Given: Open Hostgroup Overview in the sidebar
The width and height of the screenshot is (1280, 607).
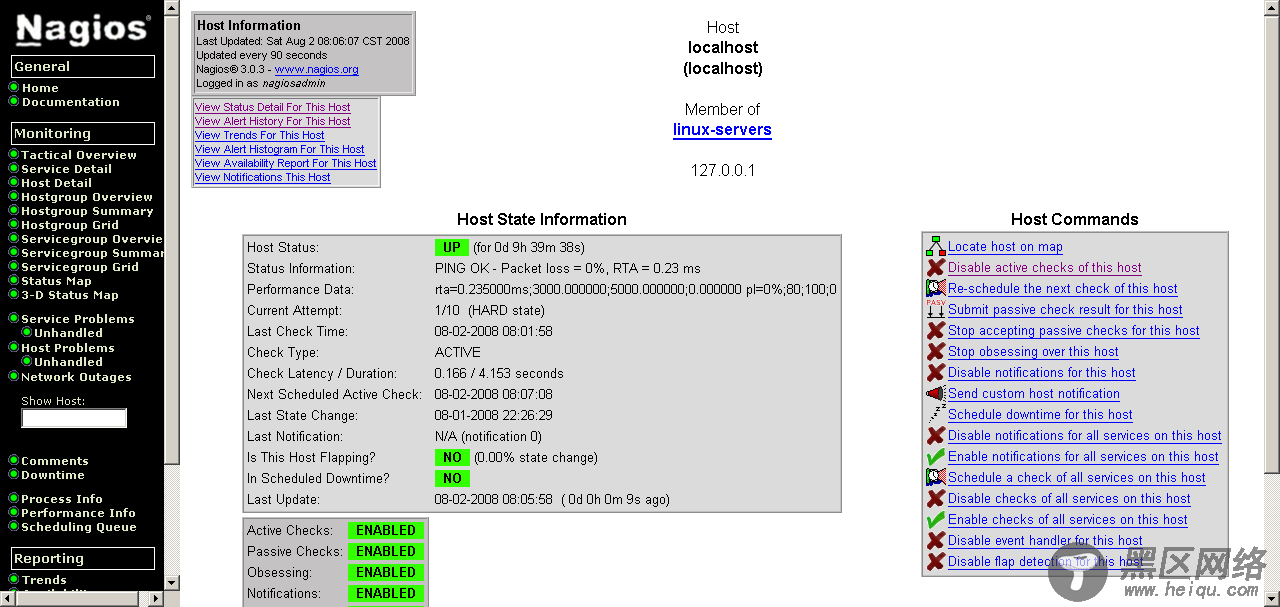Looking at the screenshot, I should click(87, 197).
